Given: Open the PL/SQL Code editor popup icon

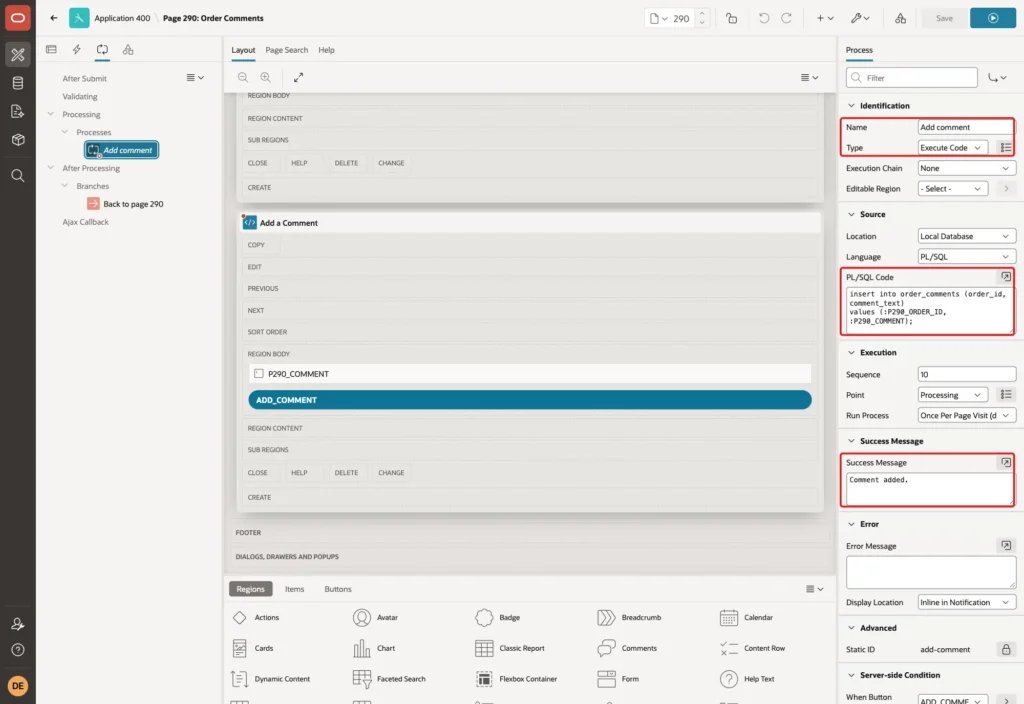Looking at the screenshot, I should 1006,277.
